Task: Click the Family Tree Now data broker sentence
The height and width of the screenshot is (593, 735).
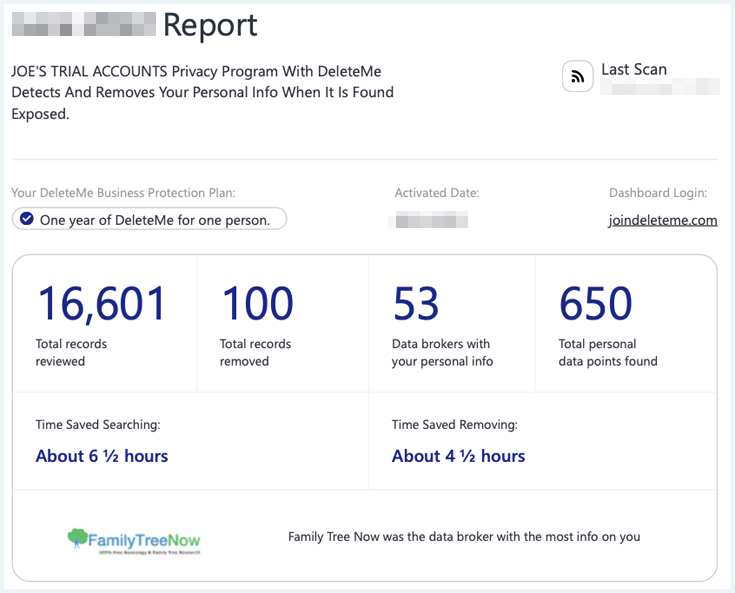Action: coord(464,537)
